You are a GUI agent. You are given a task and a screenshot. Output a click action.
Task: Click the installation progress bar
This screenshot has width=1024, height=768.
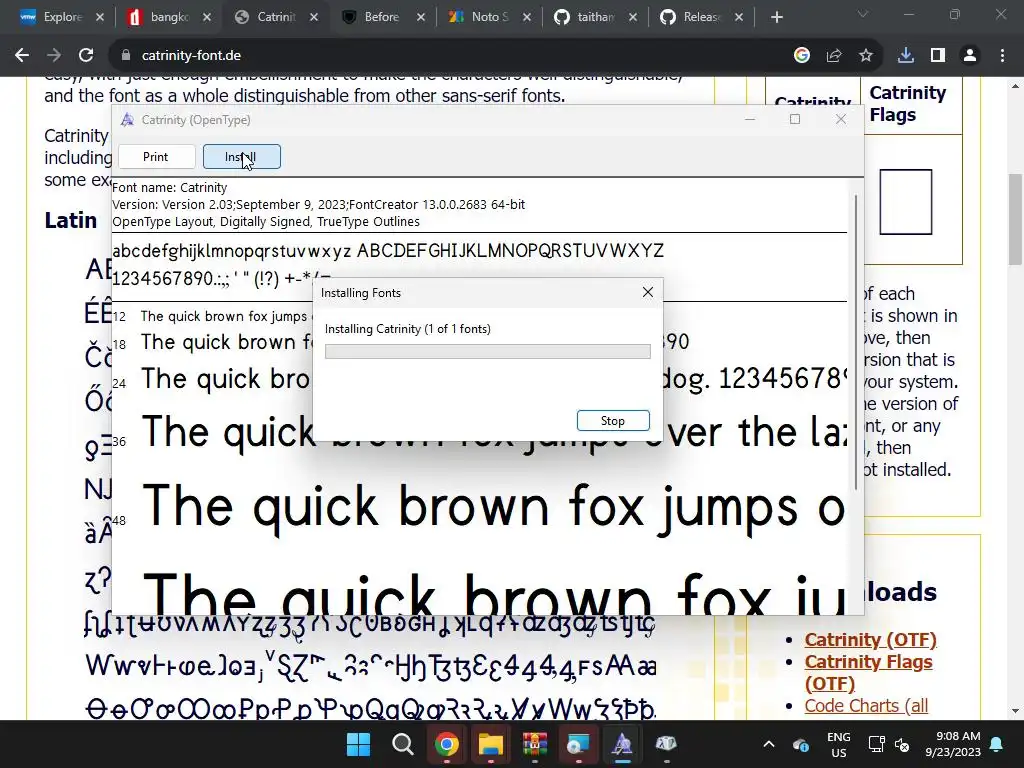[487, 351]
